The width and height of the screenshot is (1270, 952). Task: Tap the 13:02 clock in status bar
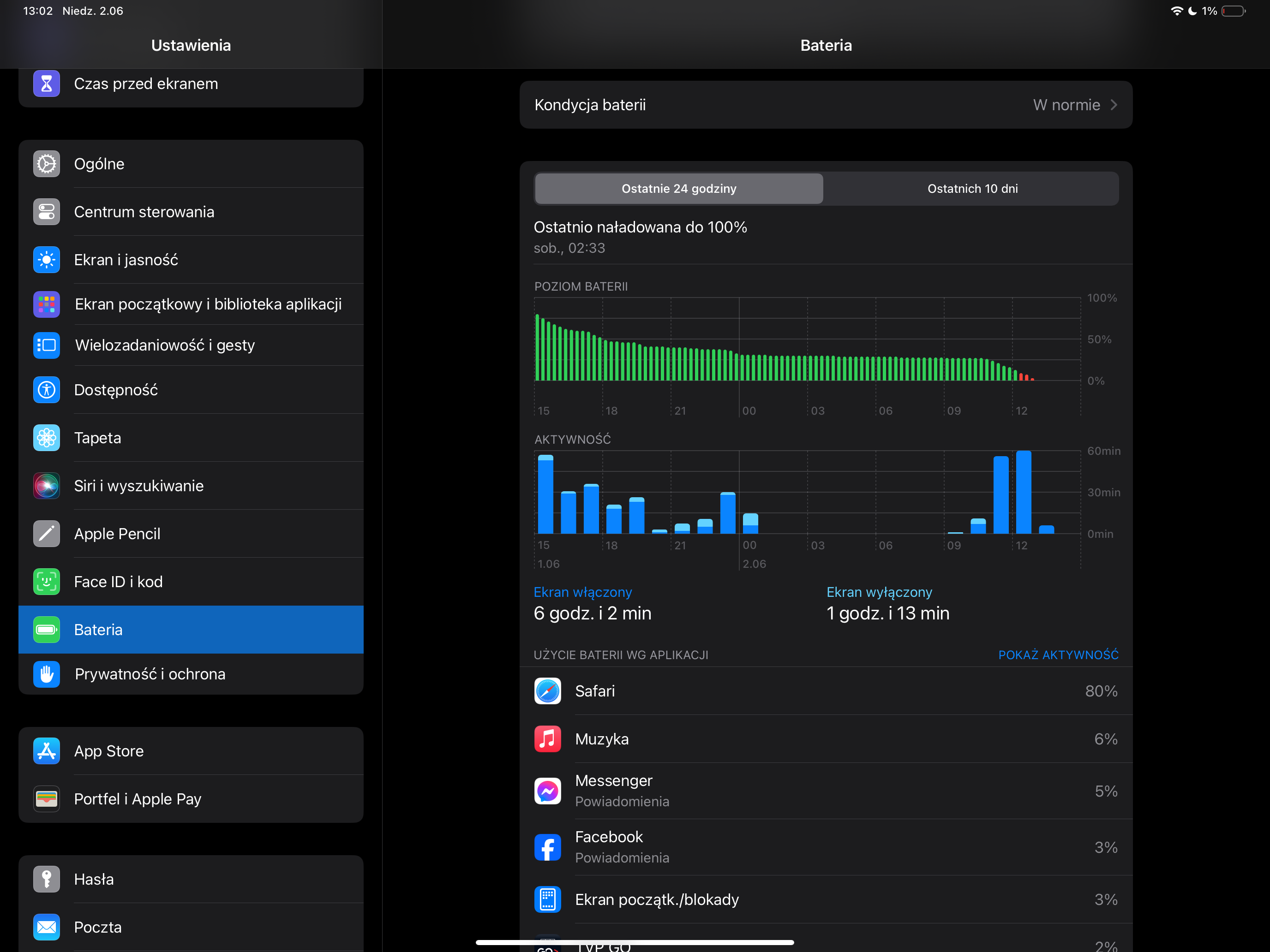[x=38, y=11]
